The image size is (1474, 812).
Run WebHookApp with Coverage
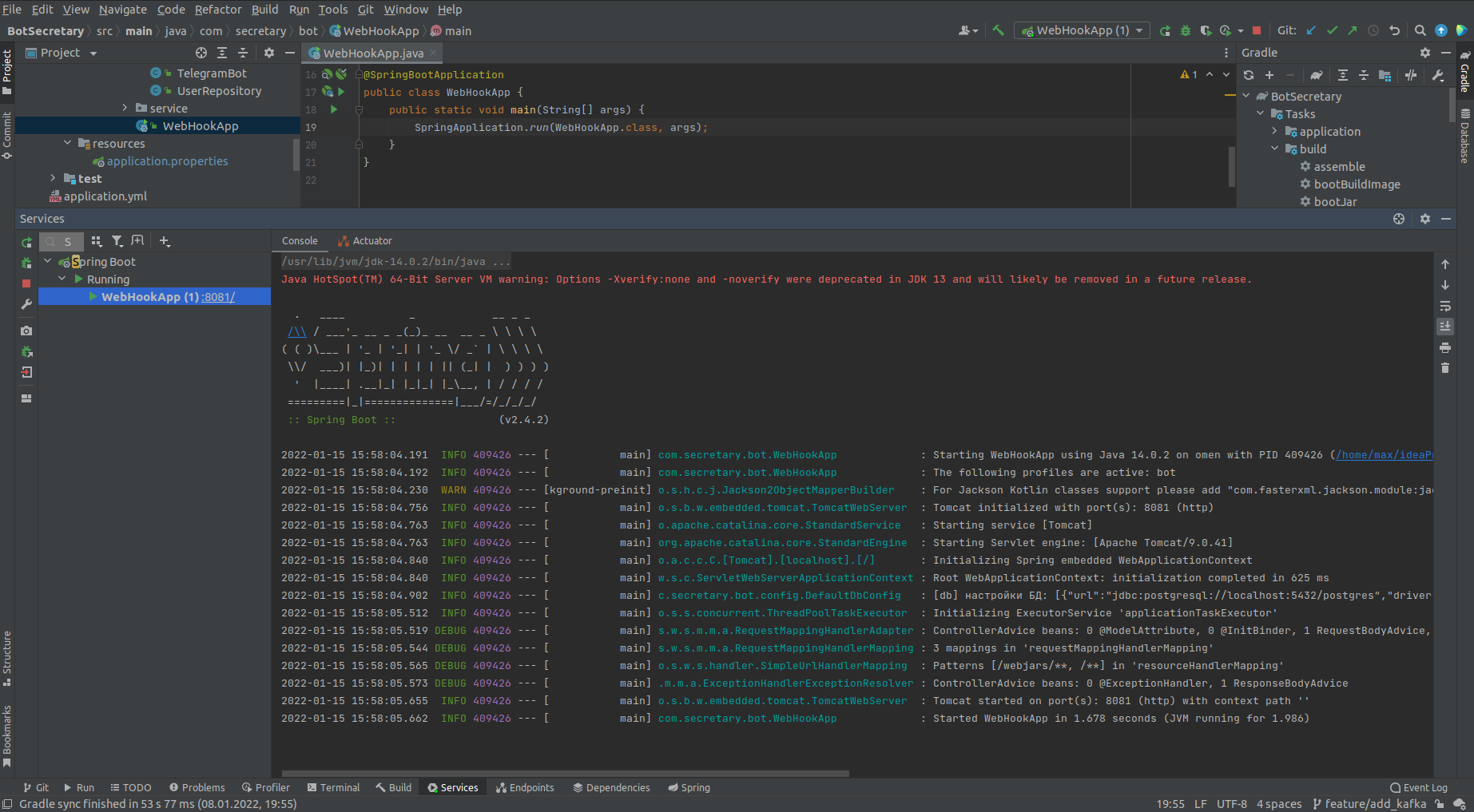coord(1206,30)
